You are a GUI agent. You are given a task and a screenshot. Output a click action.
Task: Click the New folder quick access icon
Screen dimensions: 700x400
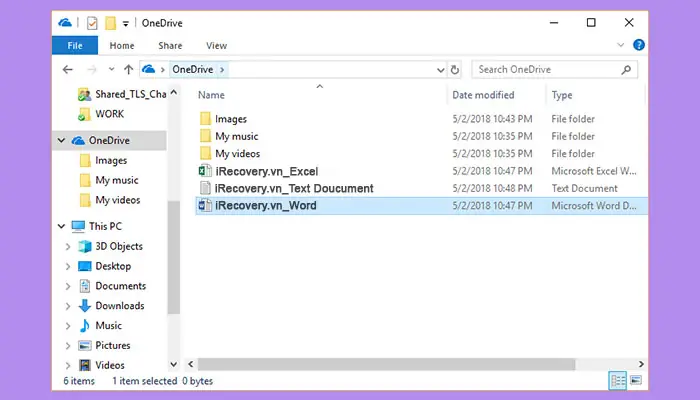click(110, 23)
